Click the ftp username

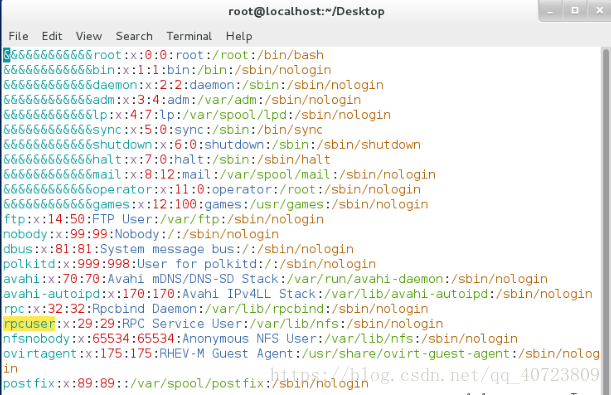[14, 219]
